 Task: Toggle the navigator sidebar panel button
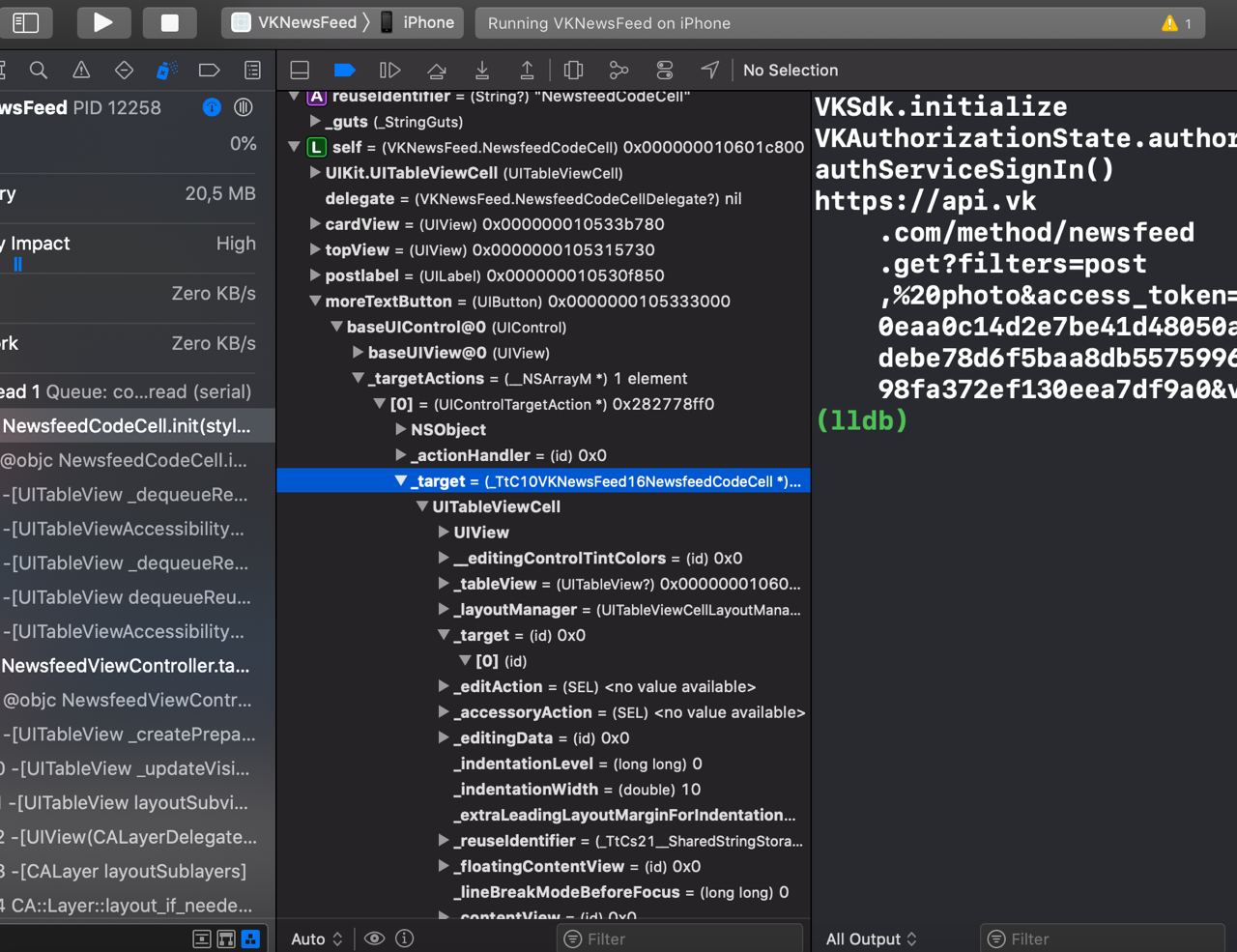[25, 22]
